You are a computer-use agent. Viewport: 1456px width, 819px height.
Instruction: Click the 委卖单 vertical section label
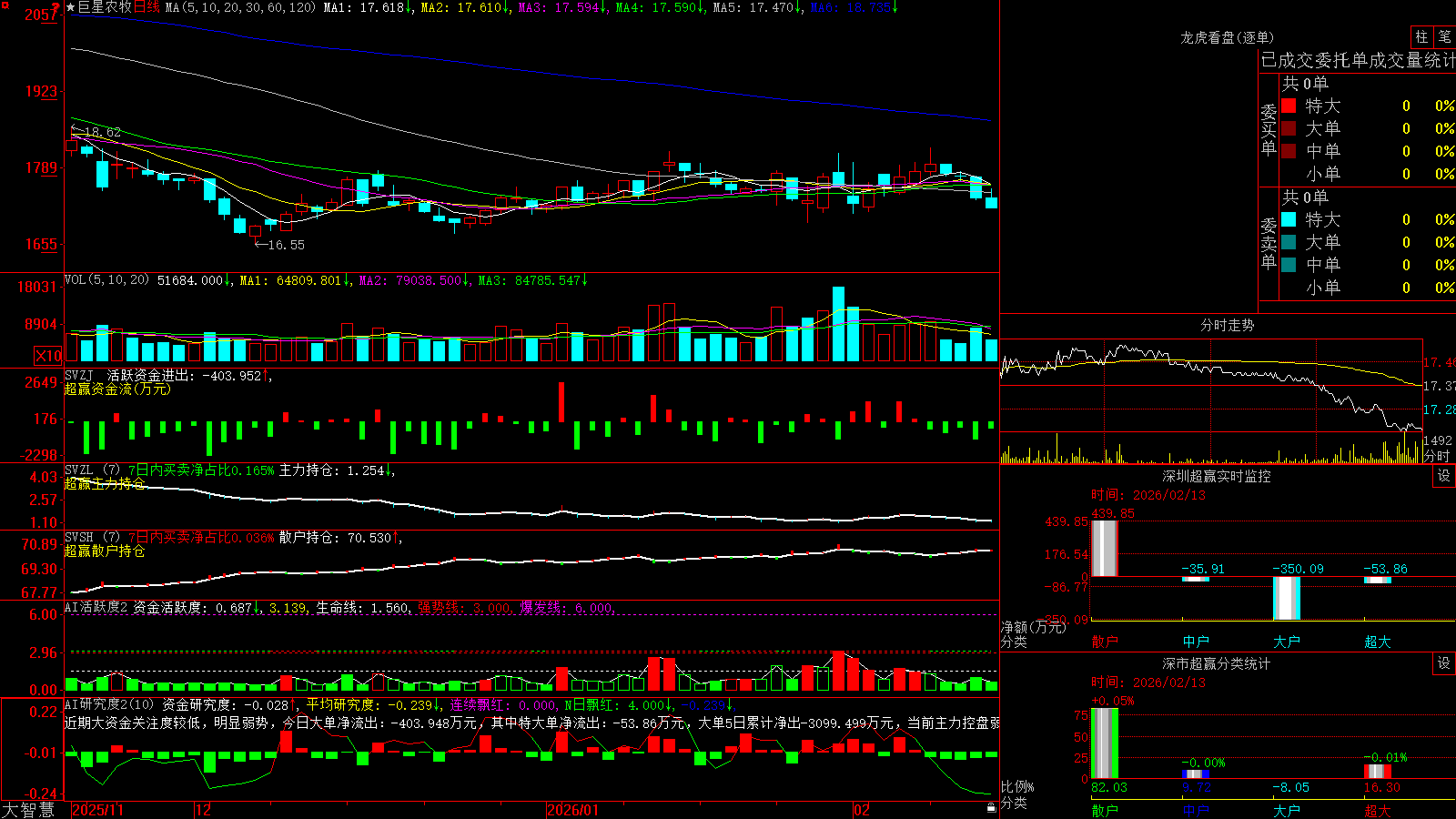click(1269, 243)
